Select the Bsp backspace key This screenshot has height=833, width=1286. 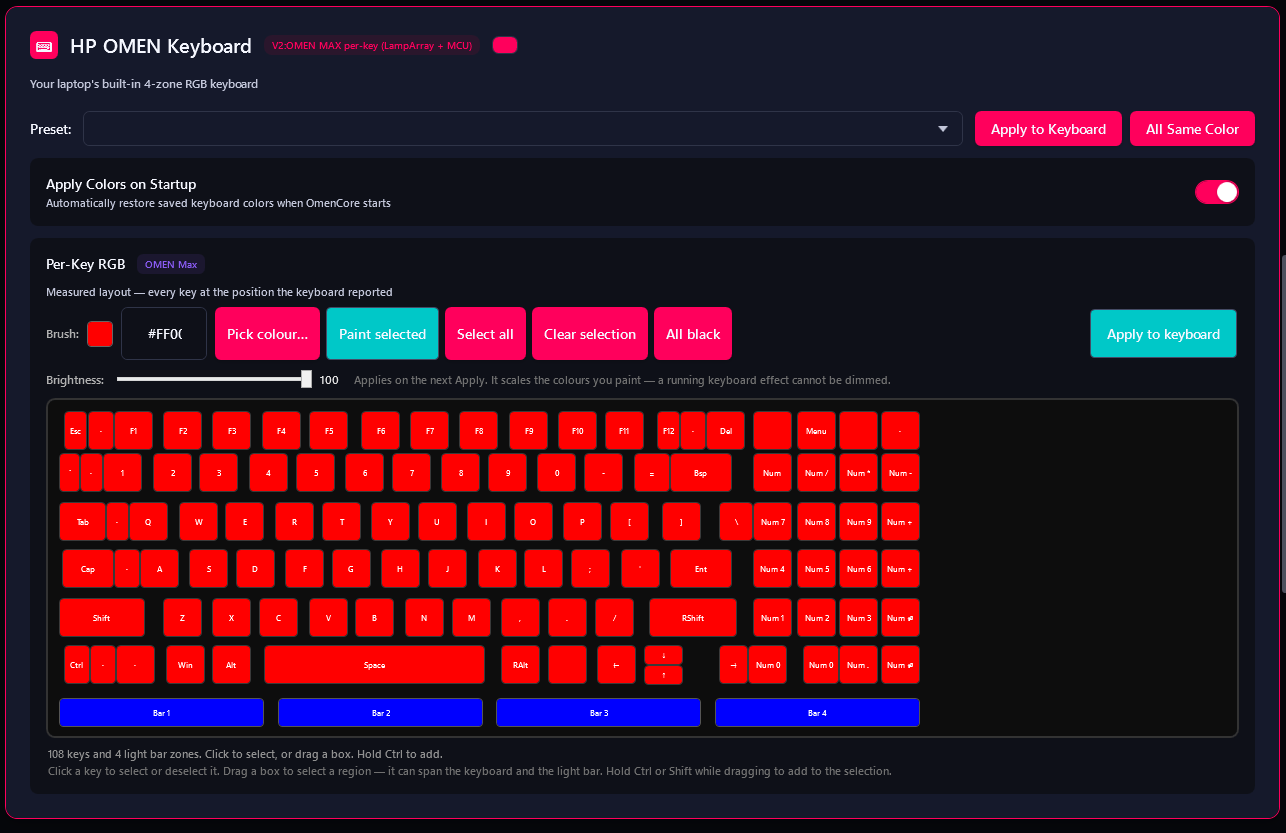[x=701, y=473]
